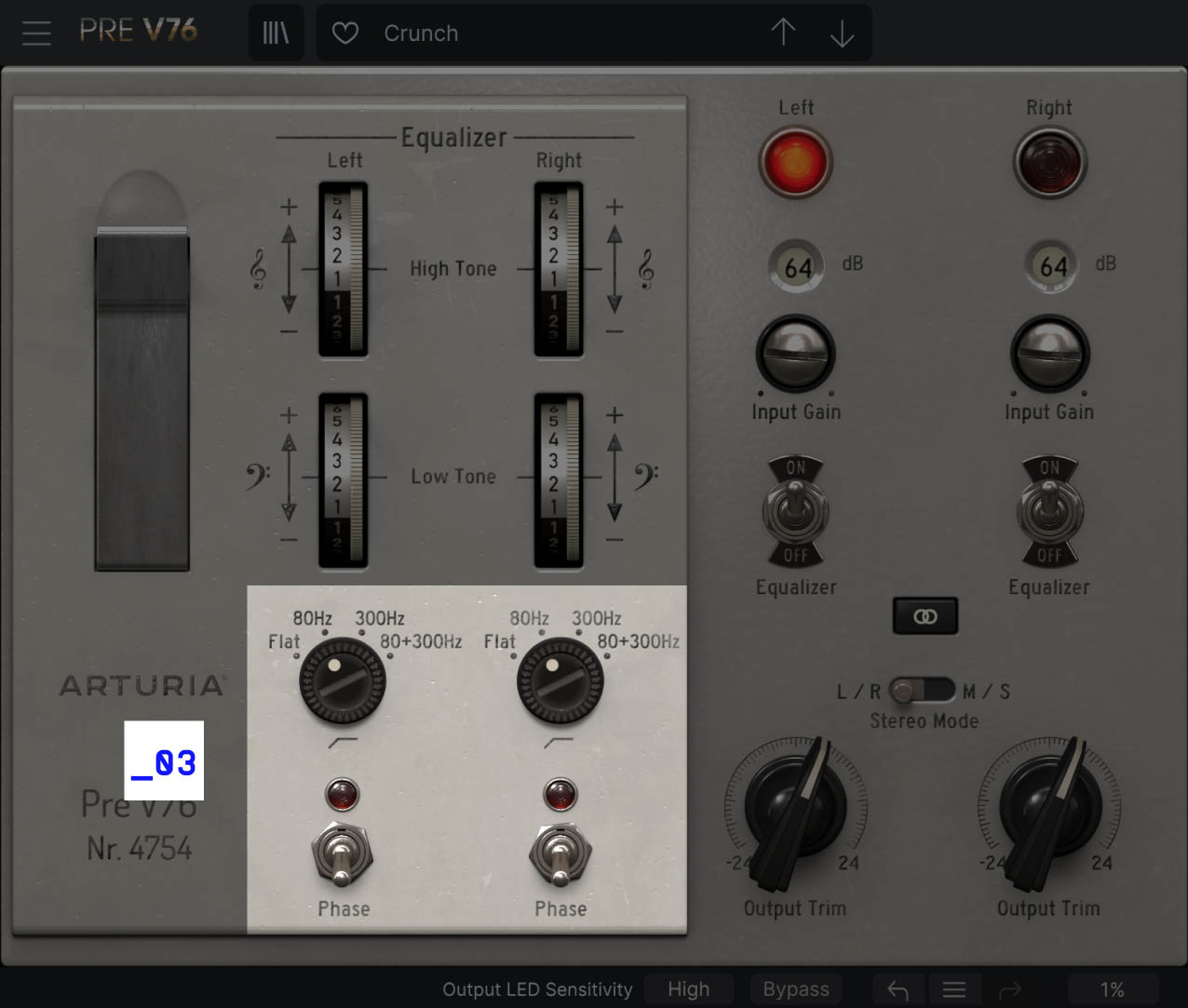This screenshot has height=1008, width=1188.
Task: Click the left 80+300Hz filter label
Action: pyautogui.click(x=421, y=641)
